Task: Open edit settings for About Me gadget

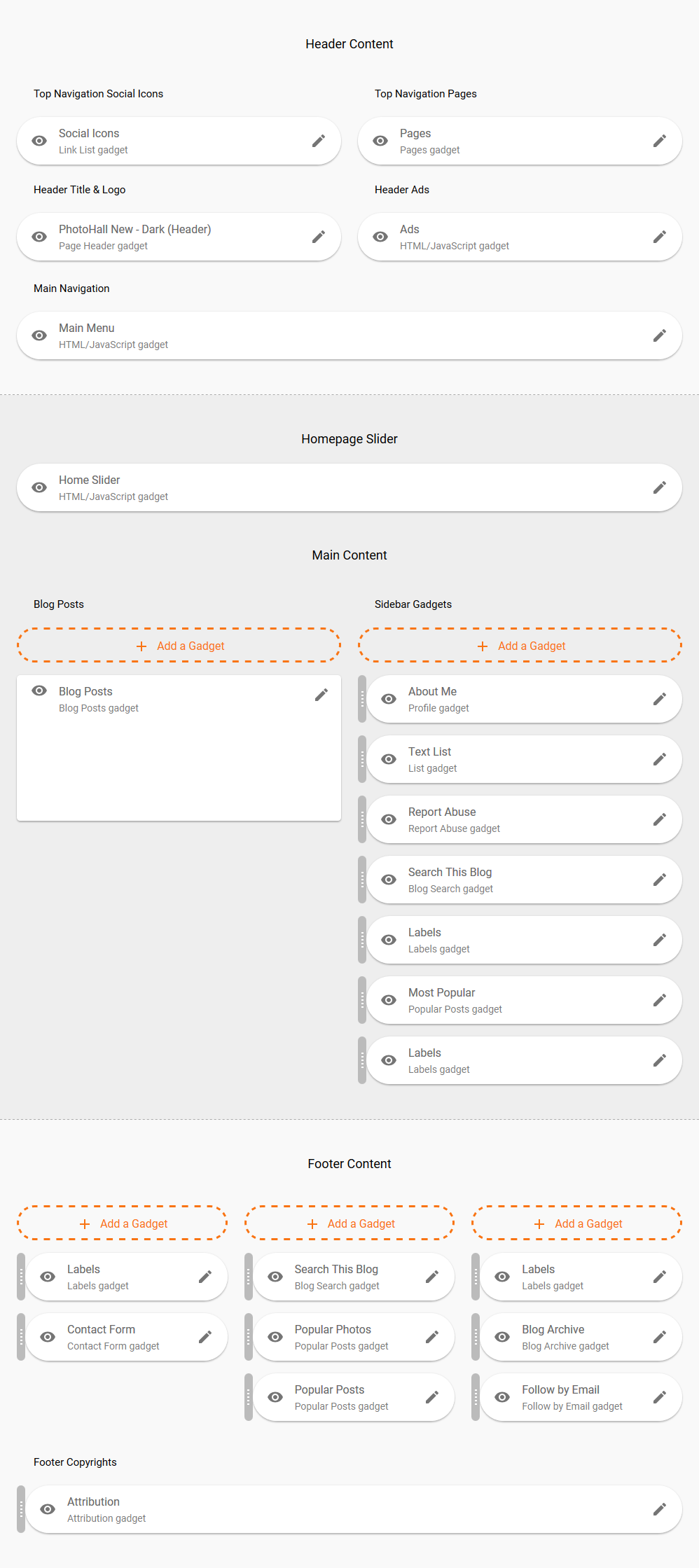Action: [659, 700]
